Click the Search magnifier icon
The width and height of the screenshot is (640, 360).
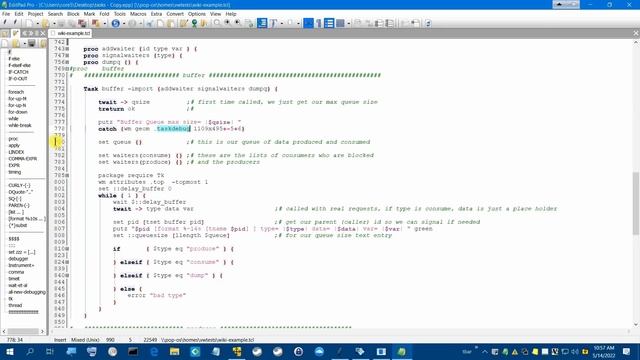[217, 23]
